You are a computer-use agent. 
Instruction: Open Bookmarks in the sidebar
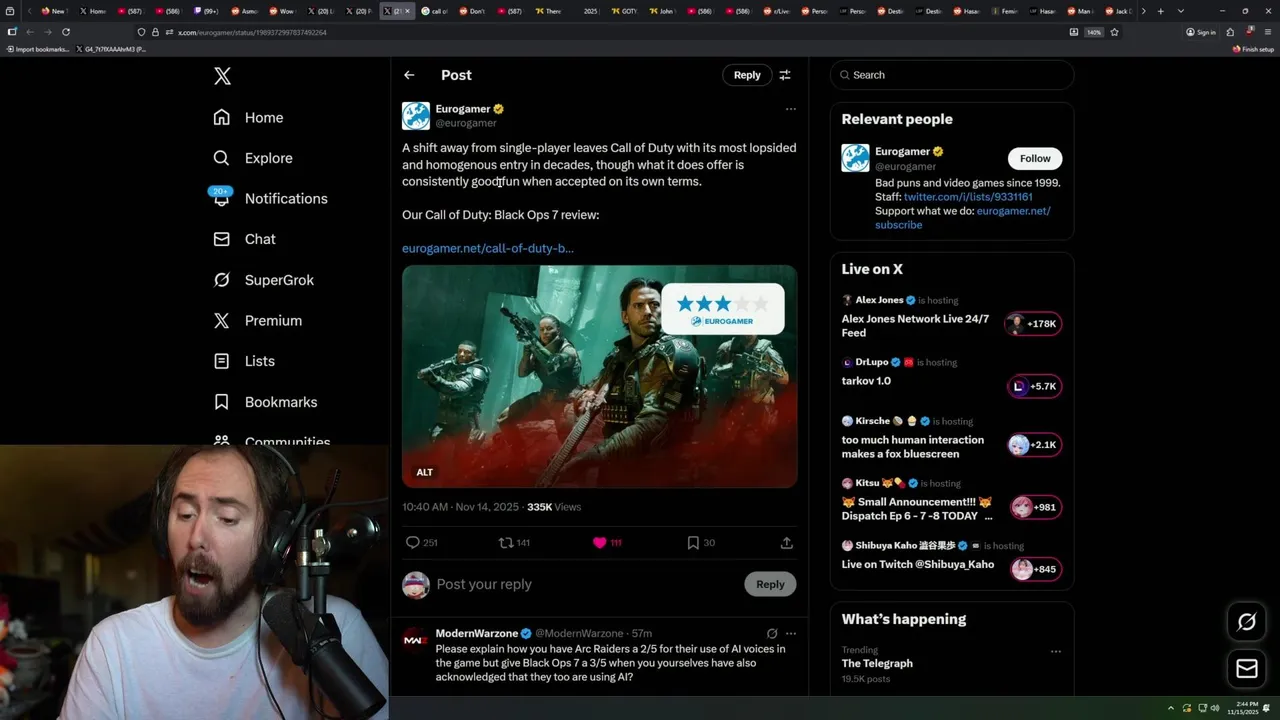tap(265, 402)
